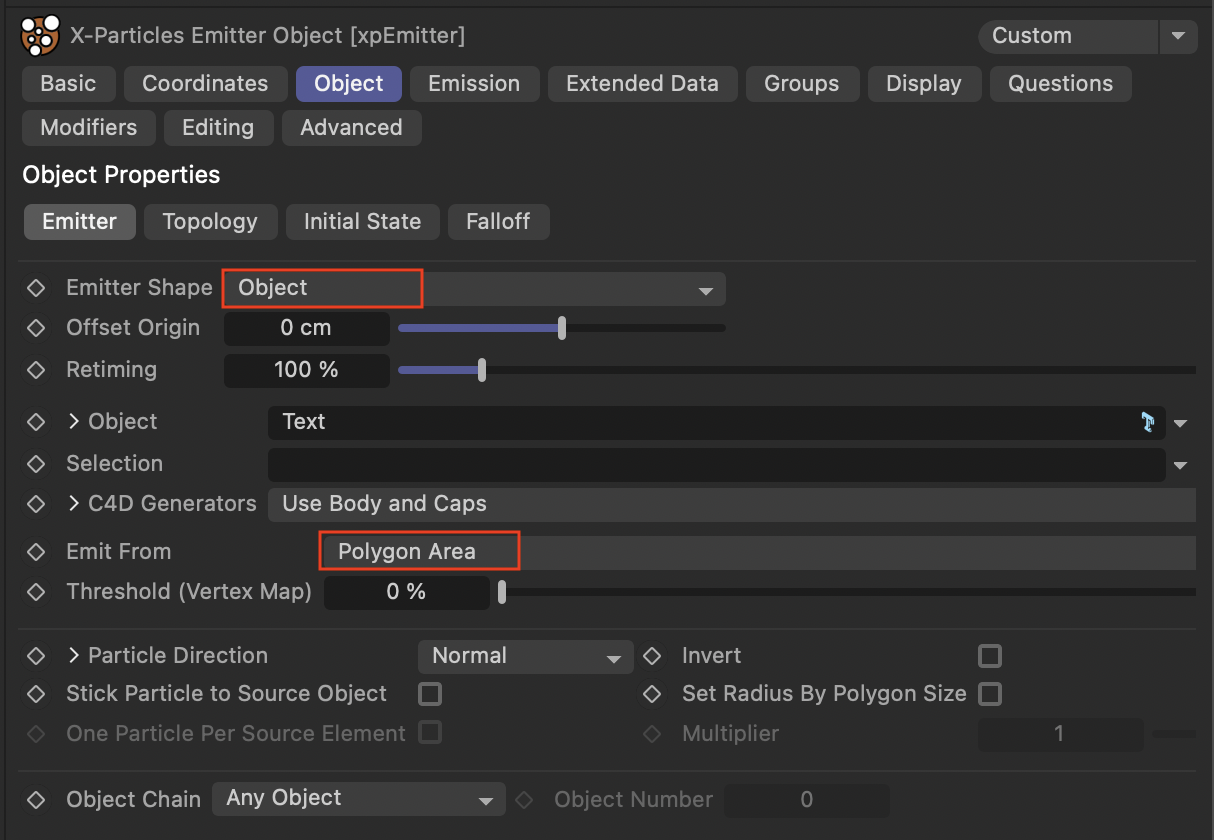The height and width of the screenshot is (840, 1214).
Task: Open the Emitter Shape dropdown
Action: click(x=475, y=289)
